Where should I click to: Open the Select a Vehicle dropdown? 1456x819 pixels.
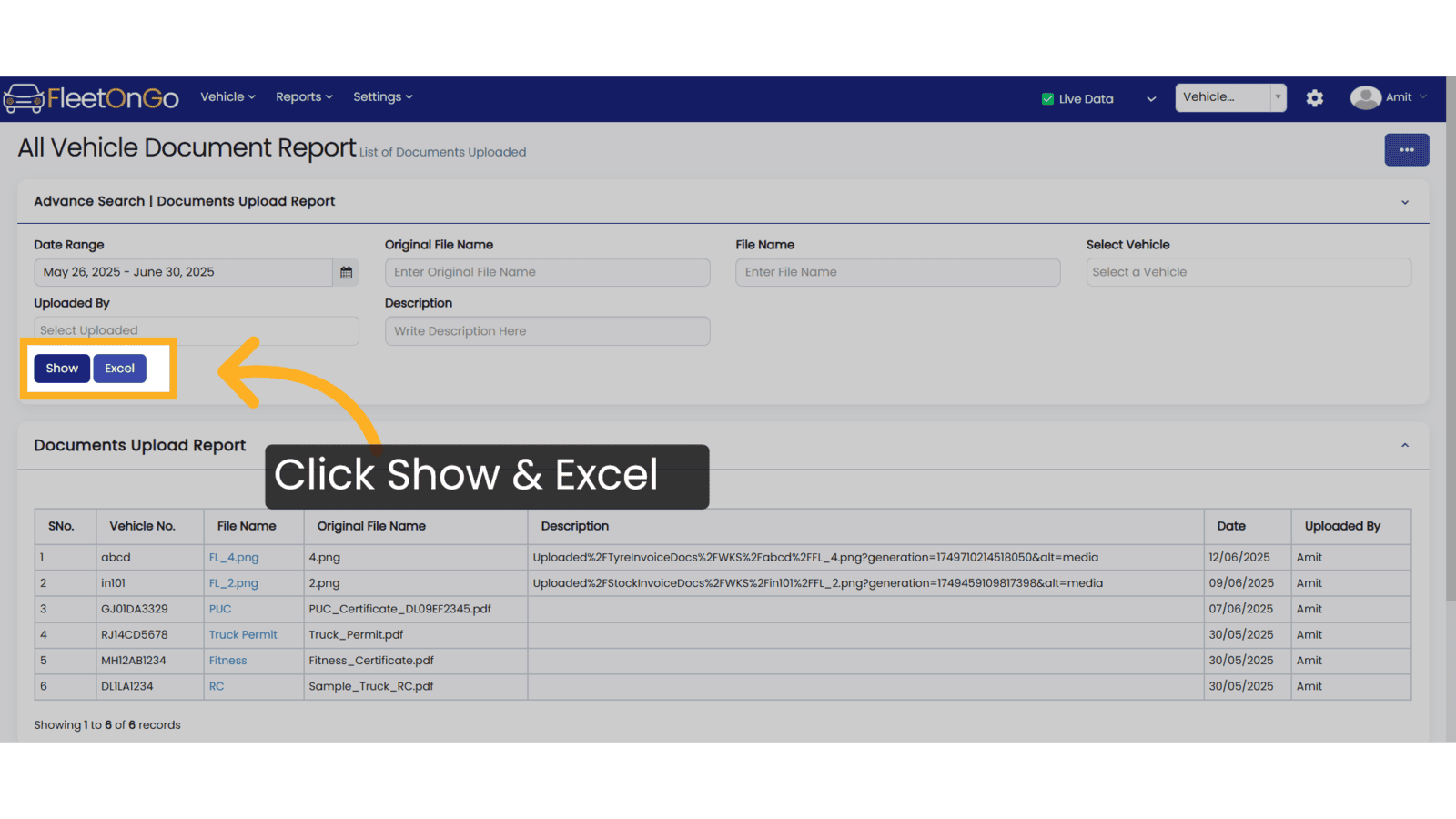(x=1249, y=272)
